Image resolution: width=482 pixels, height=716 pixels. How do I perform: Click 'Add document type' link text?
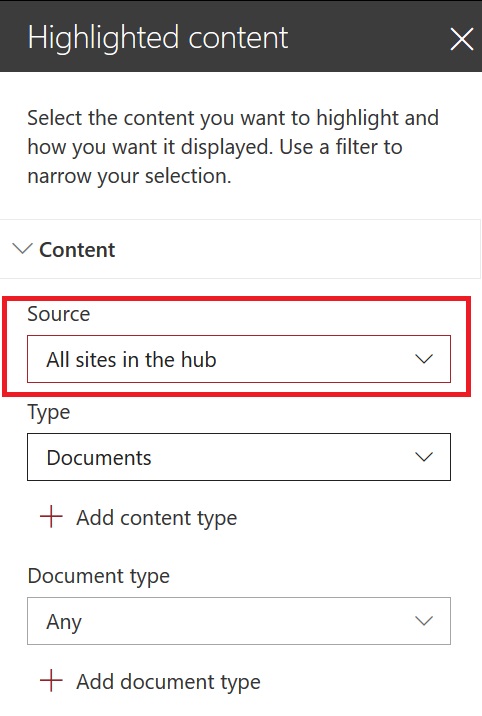click(x=168, y=682)
